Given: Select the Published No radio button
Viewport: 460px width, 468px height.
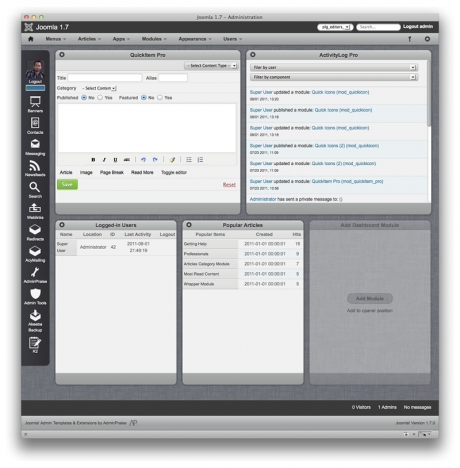Looking at the screenshot, I should (x=84, y=98).
